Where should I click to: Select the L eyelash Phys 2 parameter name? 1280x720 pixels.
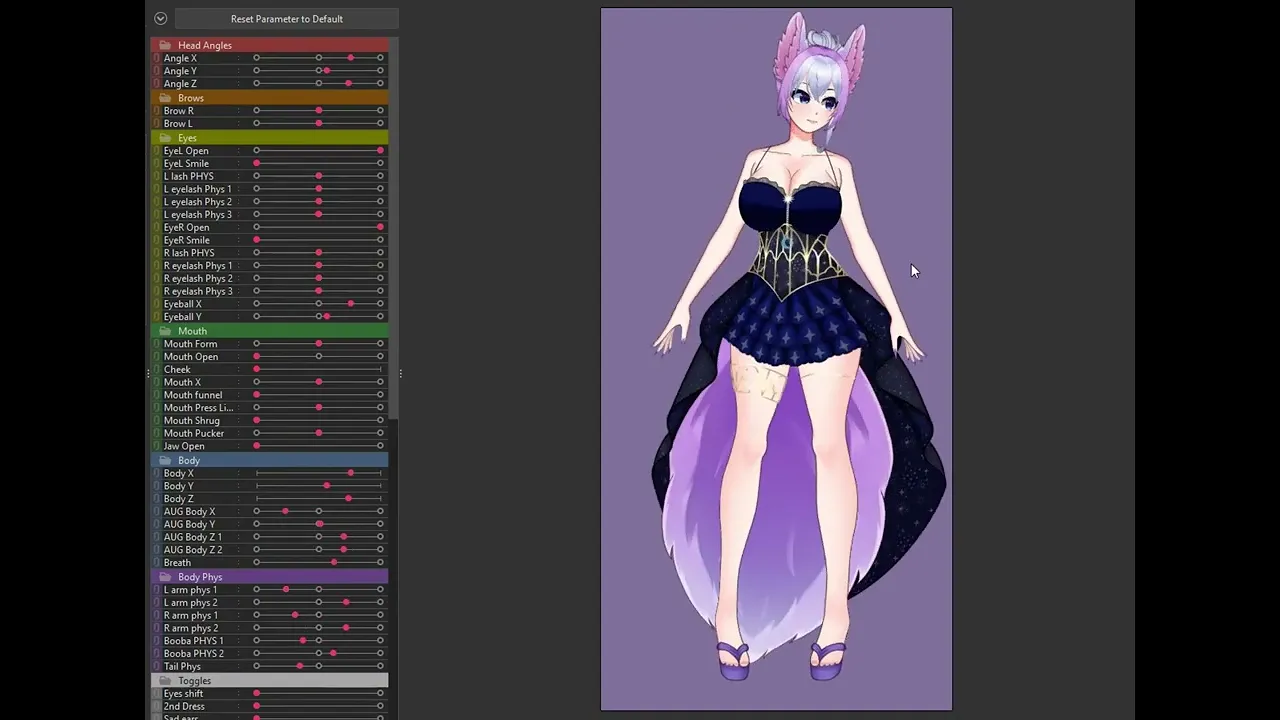click(x=198, y=202)
